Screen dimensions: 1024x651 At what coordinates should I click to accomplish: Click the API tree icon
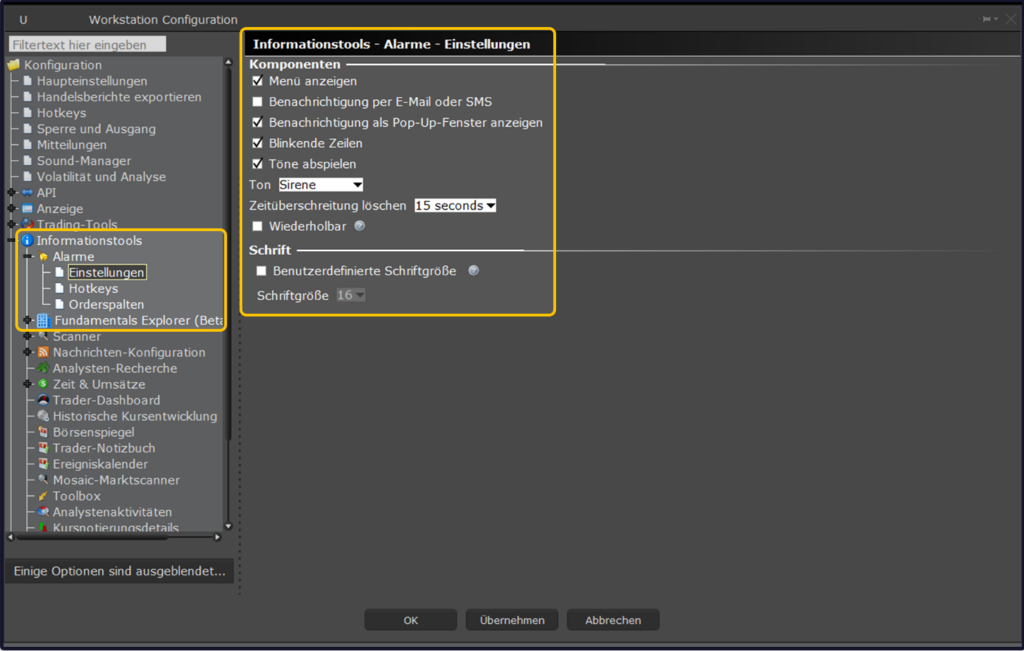click(x=27, y=193)
